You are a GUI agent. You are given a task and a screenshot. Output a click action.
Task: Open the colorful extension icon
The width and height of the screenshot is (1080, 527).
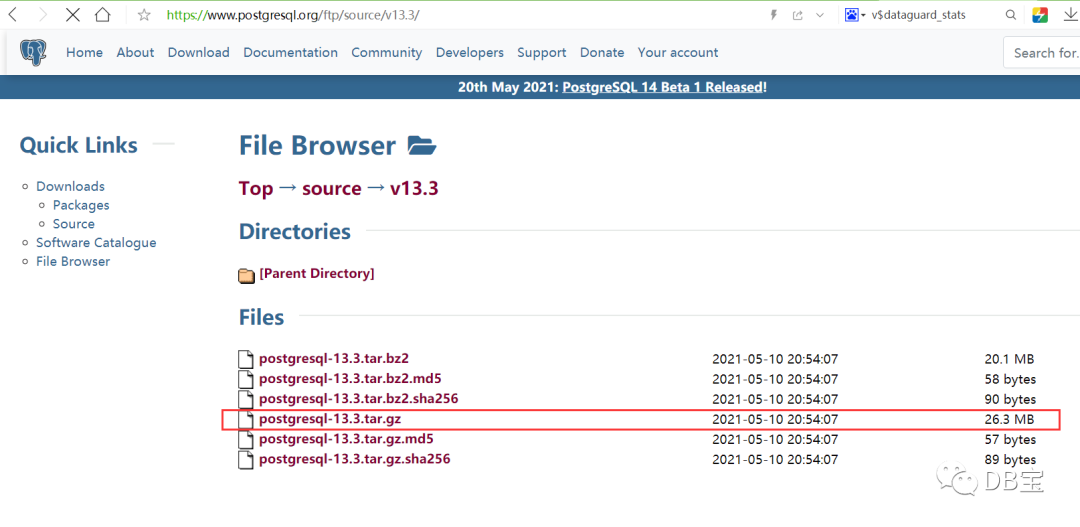point(1040,14)
